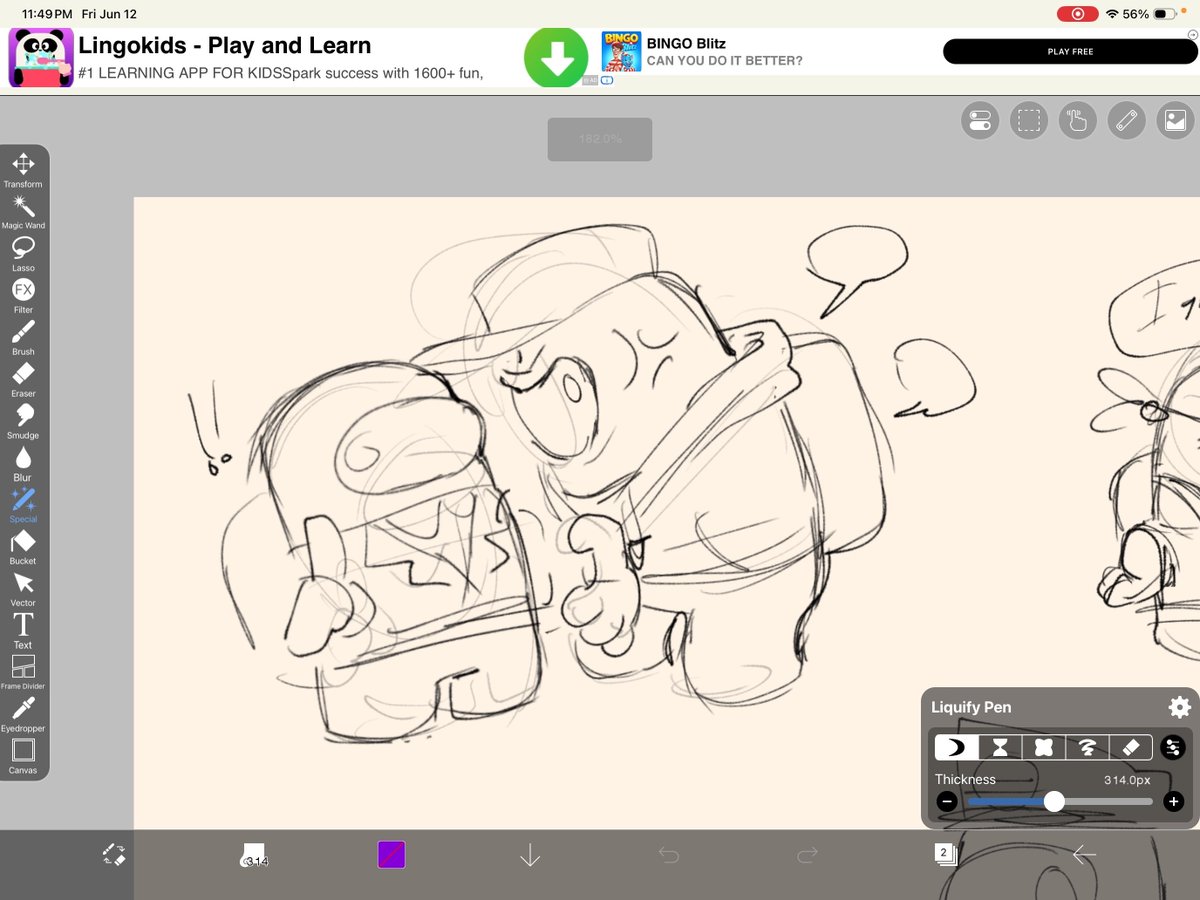Open brush size 314 thumbnail
The width and height of the screenshot is (1200, 900).
click(254, 855)
